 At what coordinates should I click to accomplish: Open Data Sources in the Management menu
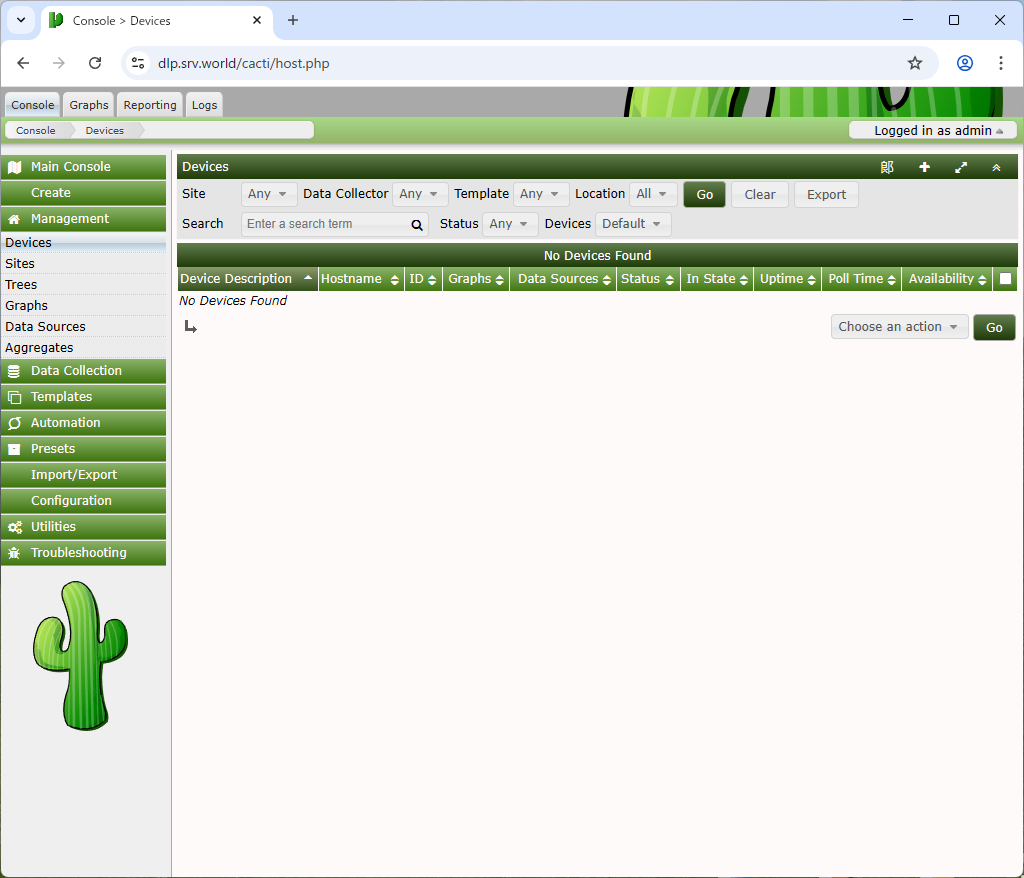tap(45, 327)
